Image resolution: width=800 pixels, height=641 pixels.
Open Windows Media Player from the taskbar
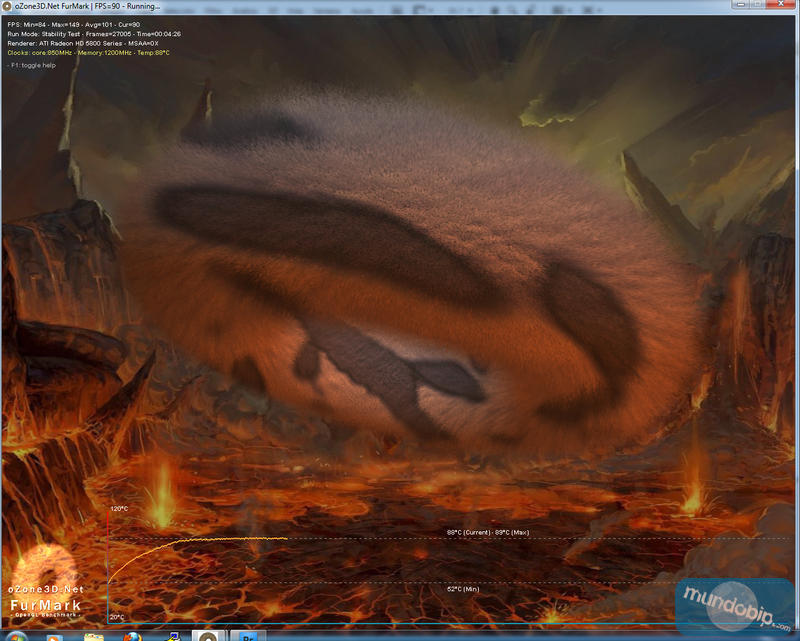click(54, 636)
